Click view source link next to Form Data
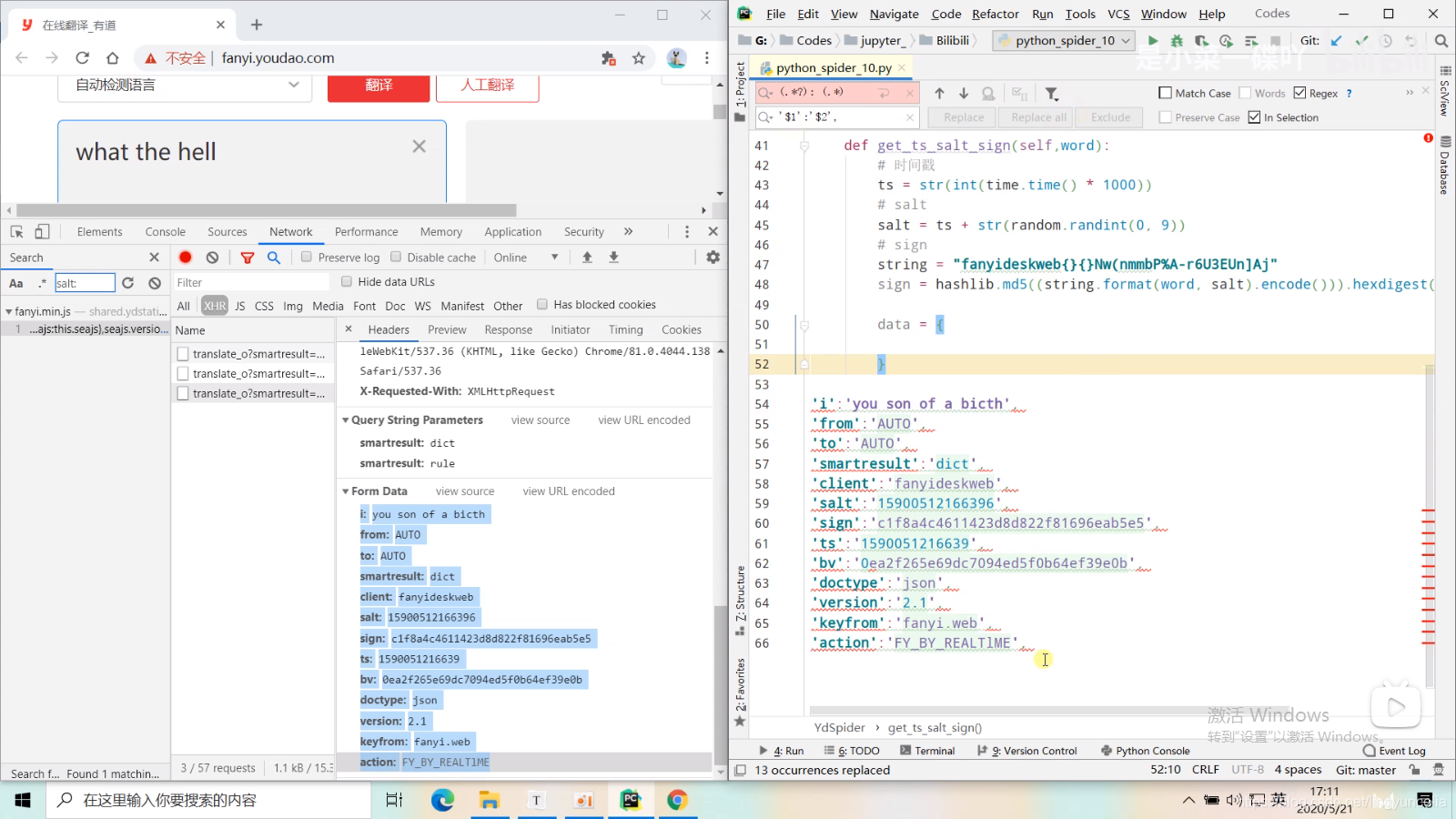Viewport: 1456px width, 819px height. tap(465, 491)
